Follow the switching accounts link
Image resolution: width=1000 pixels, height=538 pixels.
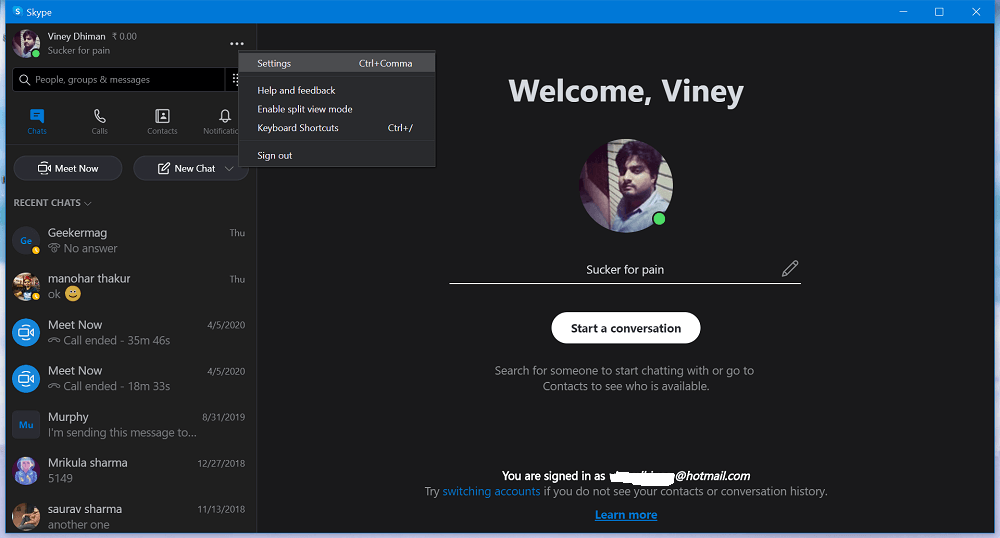(491, 491)
